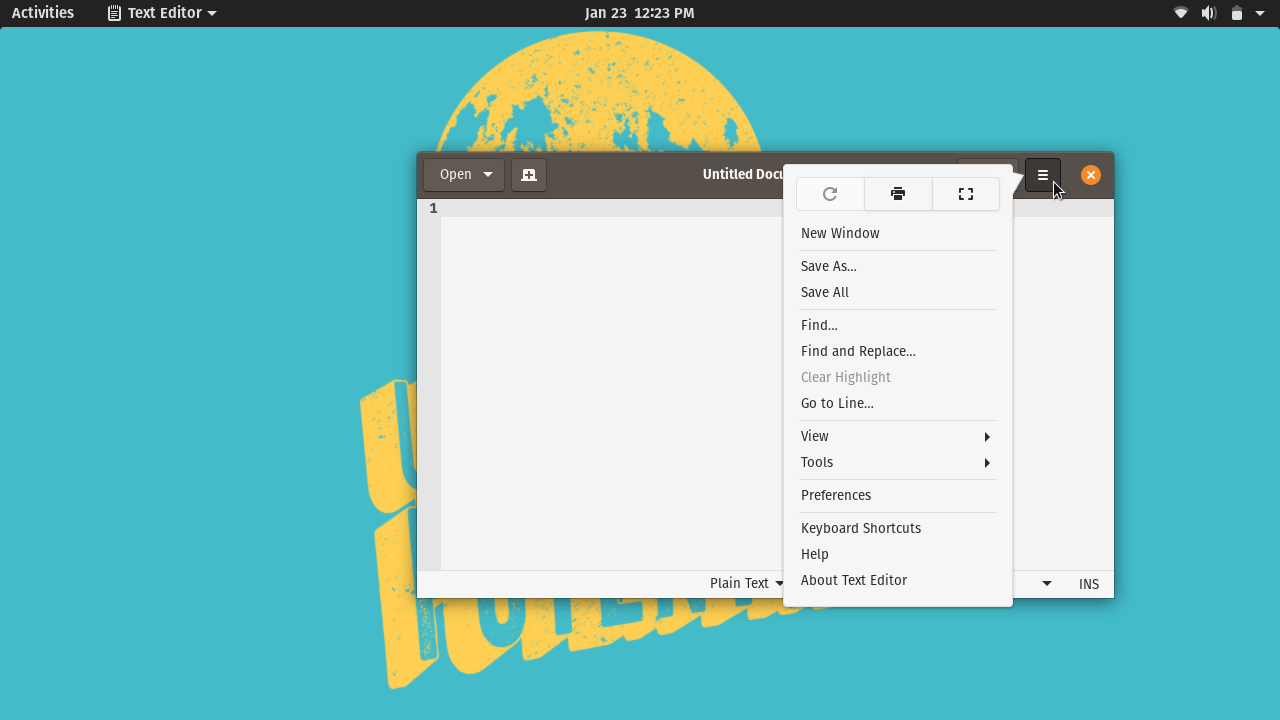
Task: Expand the Tools submenu
Action: (898, 462)
